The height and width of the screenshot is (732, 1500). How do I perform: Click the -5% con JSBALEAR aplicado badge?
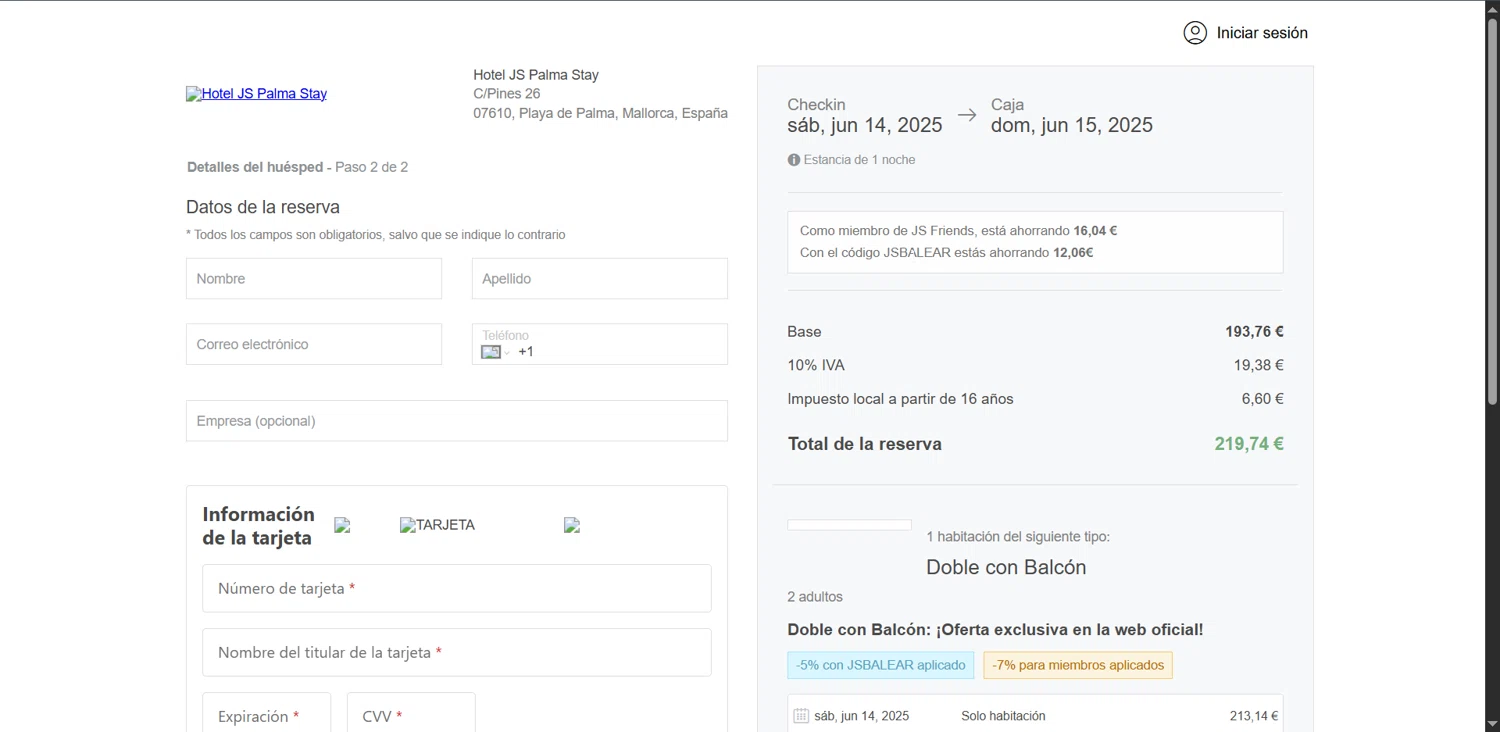(x=881, y=665)
